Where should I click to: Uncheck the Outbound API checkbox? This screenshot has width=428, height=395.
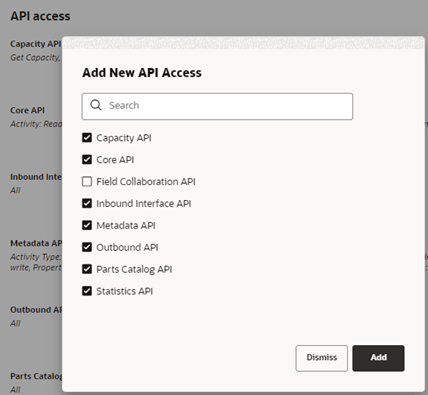pos(87,247)
